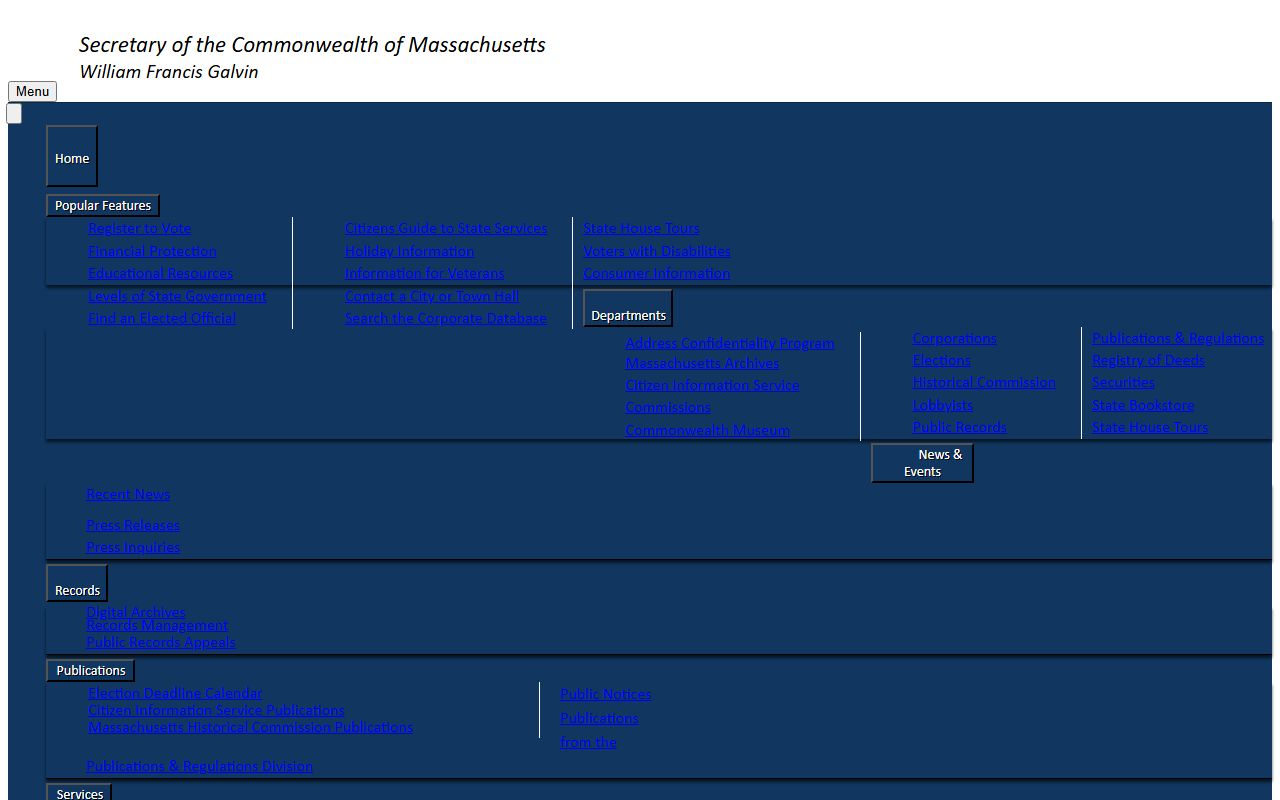
Task: Open Press Releases
Action: [133, 525]
